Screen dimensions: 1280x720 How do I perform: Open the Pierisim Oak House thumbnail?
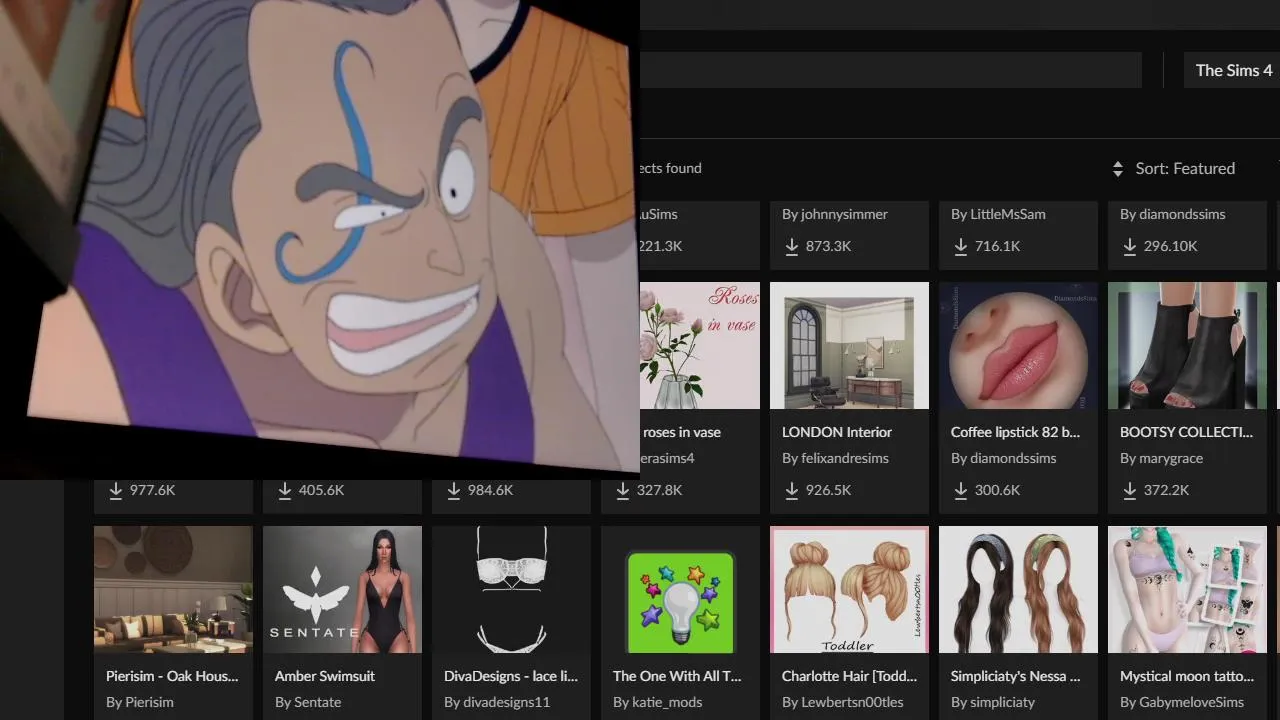click(173, 589)
